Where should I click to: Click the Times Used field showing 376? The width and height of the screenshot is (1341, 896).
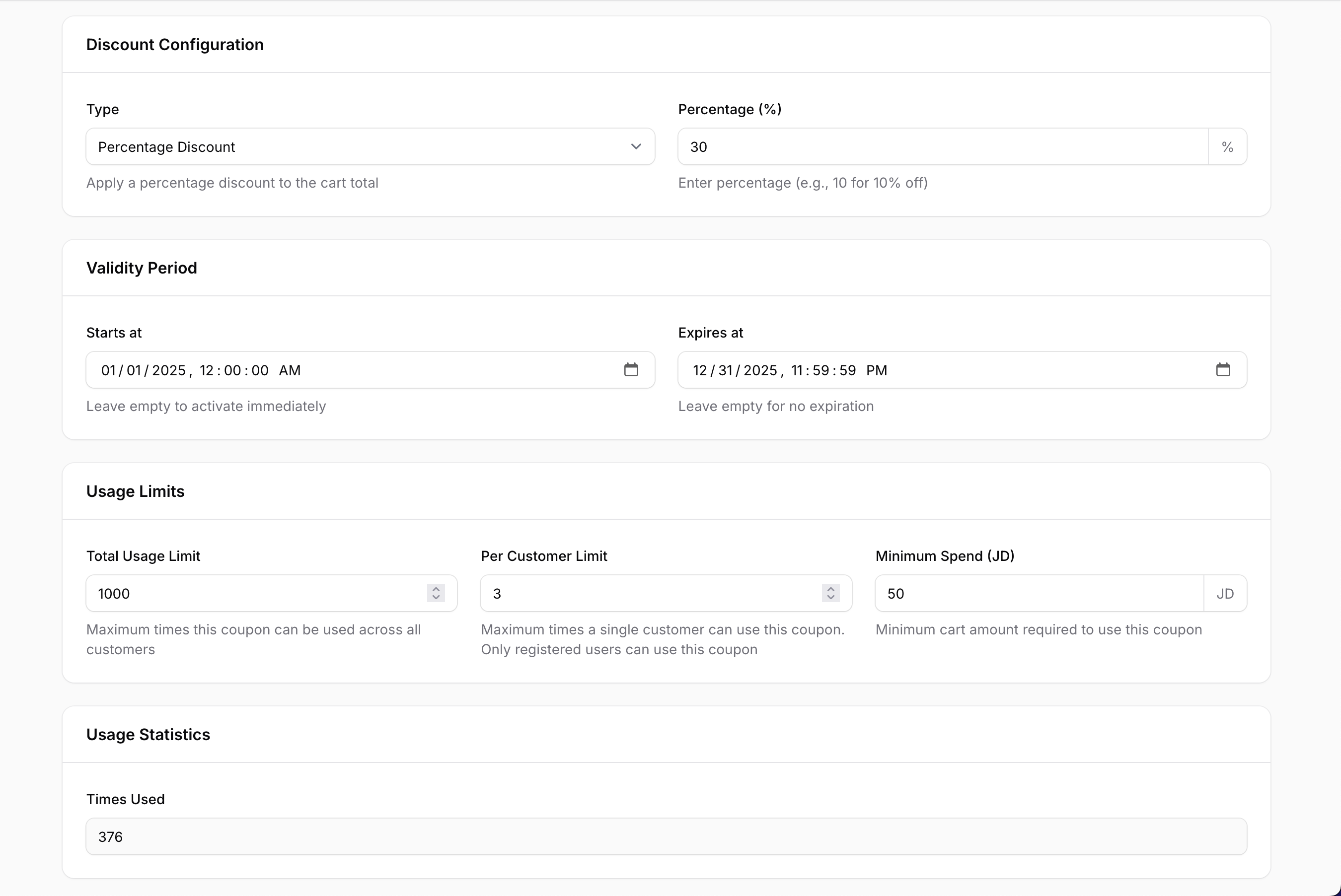coord(666,836)
